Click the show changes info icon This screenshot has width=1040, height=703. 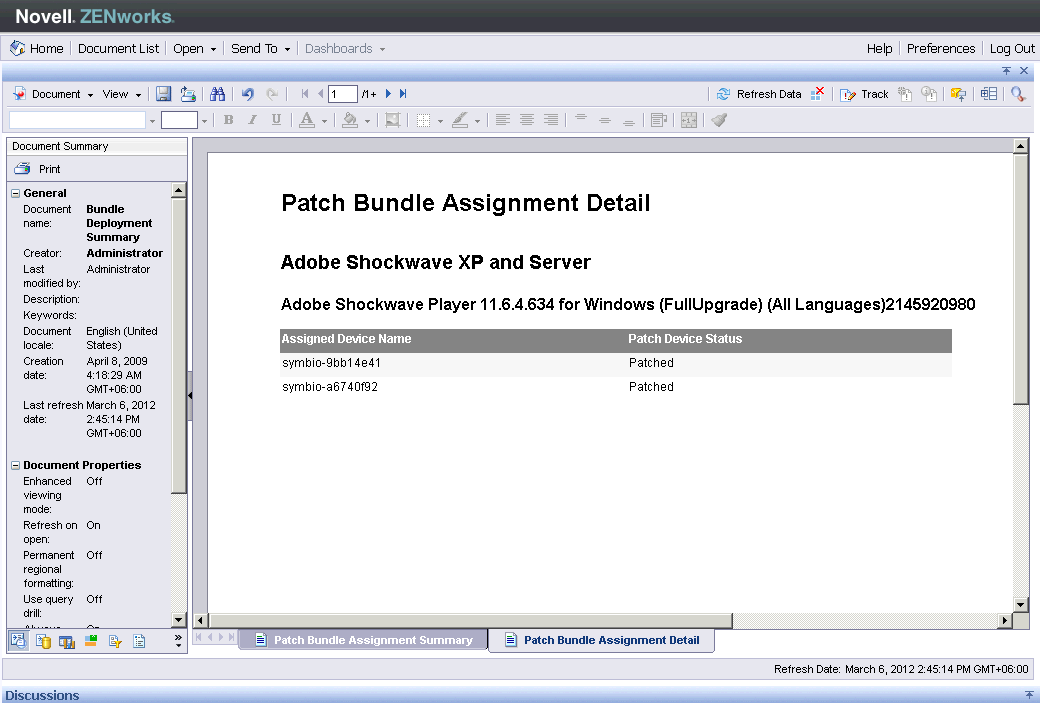[929, 94]
